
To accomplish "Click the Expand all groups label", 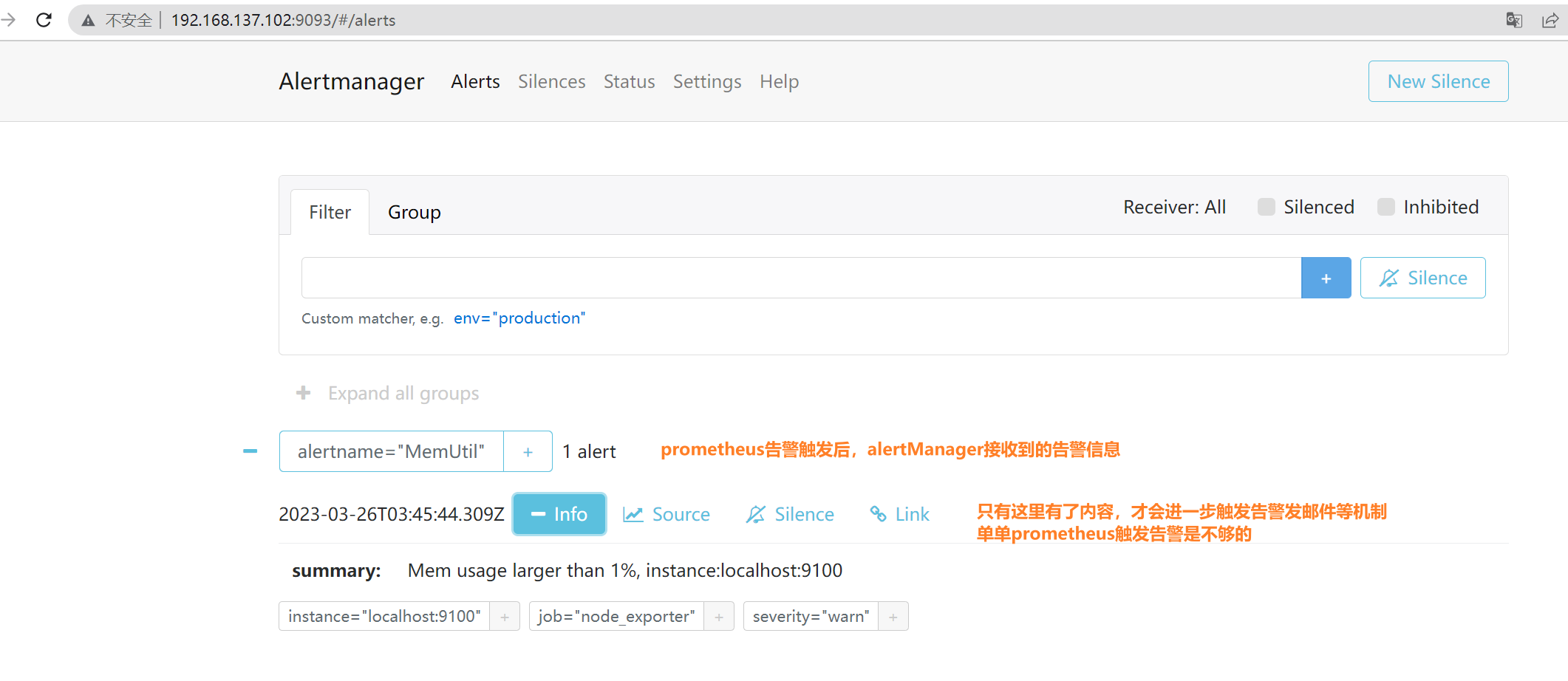I will tap(403, 393).
